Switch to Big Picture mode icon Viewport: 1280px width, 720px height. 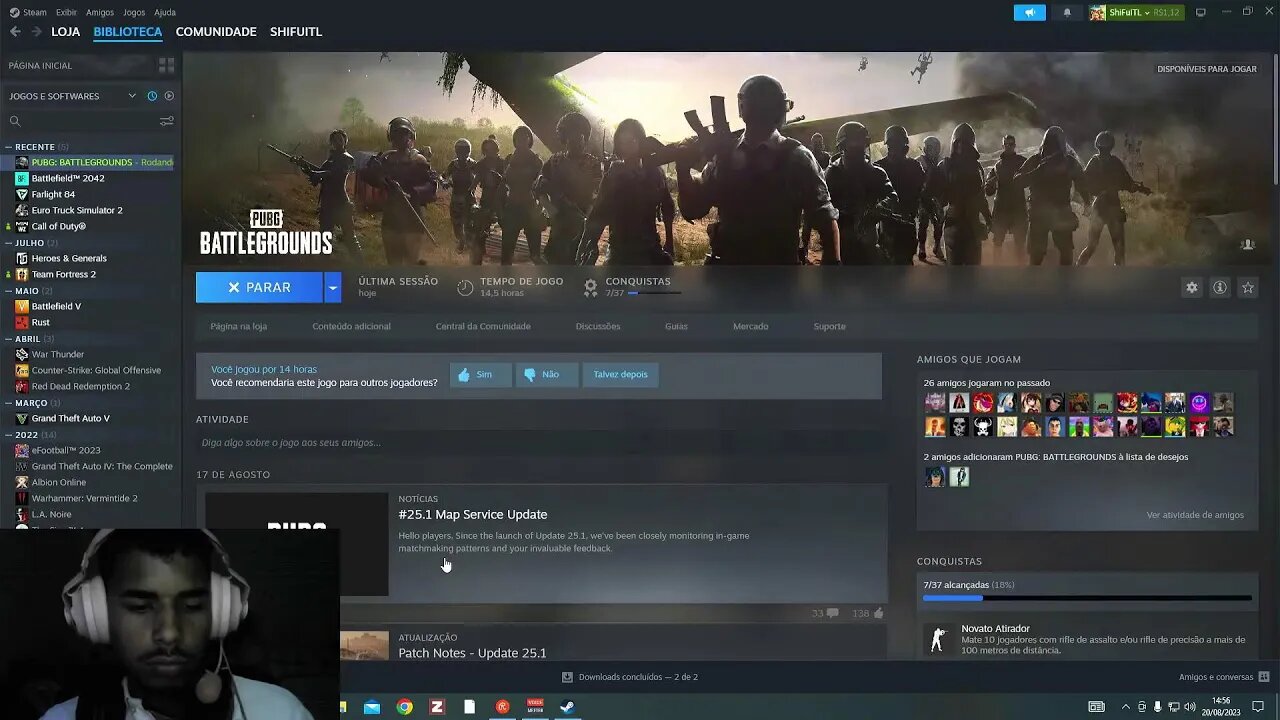click(x=1201, y=12)
